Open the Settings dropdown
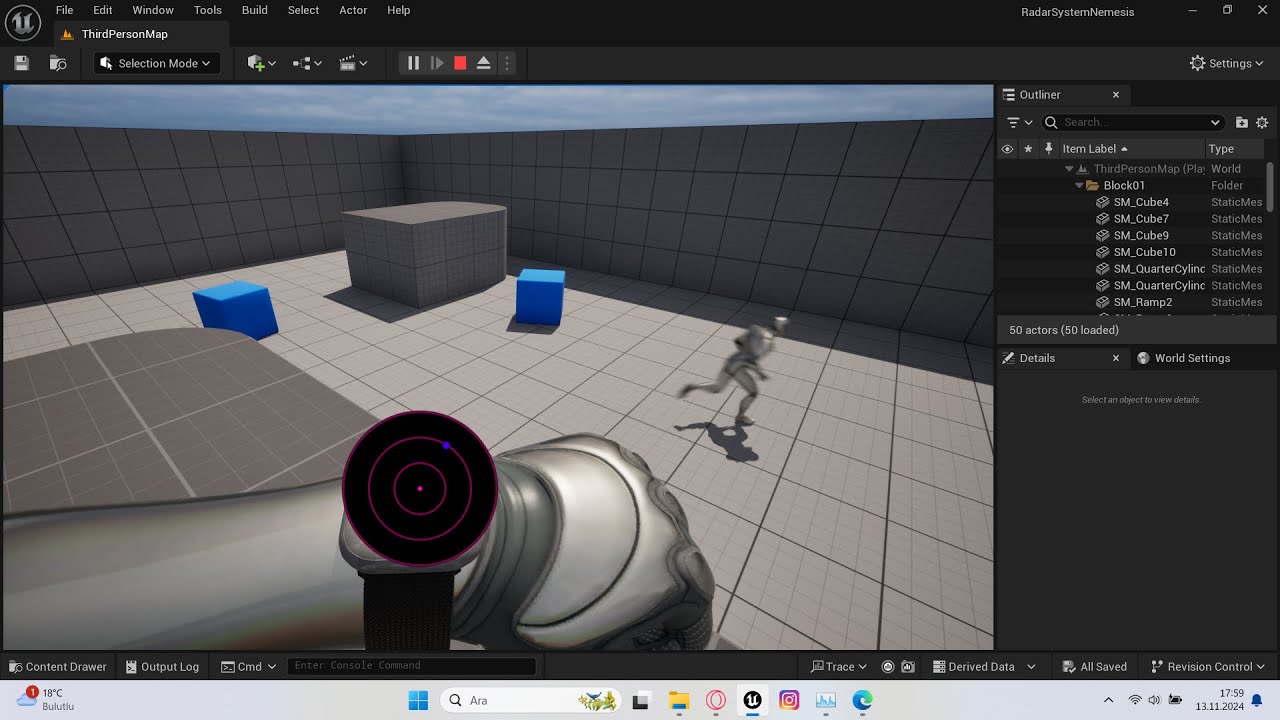 pos(1227,63)
